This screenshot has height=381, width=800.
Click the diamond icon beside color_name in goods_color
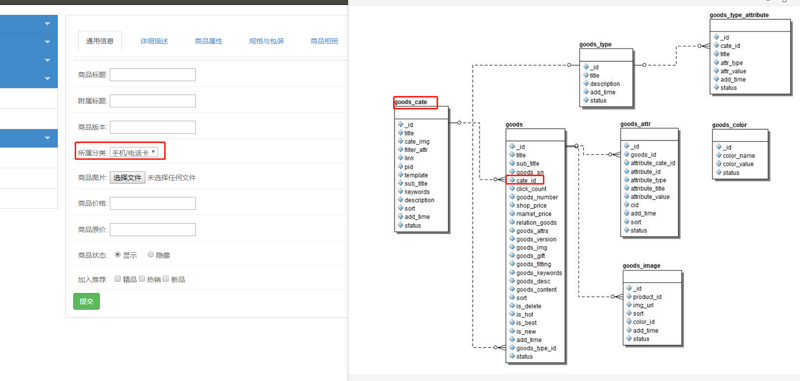pyautogui.click(x=718, y=156)
